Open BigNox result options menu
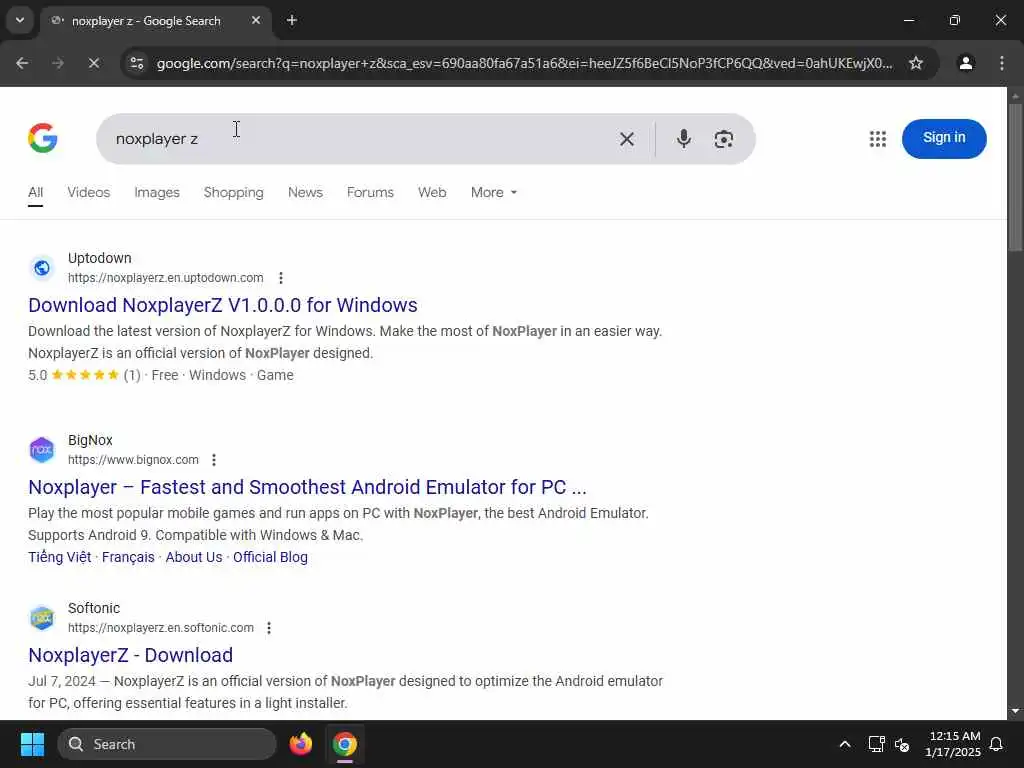This screenshot has width=1024, height=768. point(214,460)
